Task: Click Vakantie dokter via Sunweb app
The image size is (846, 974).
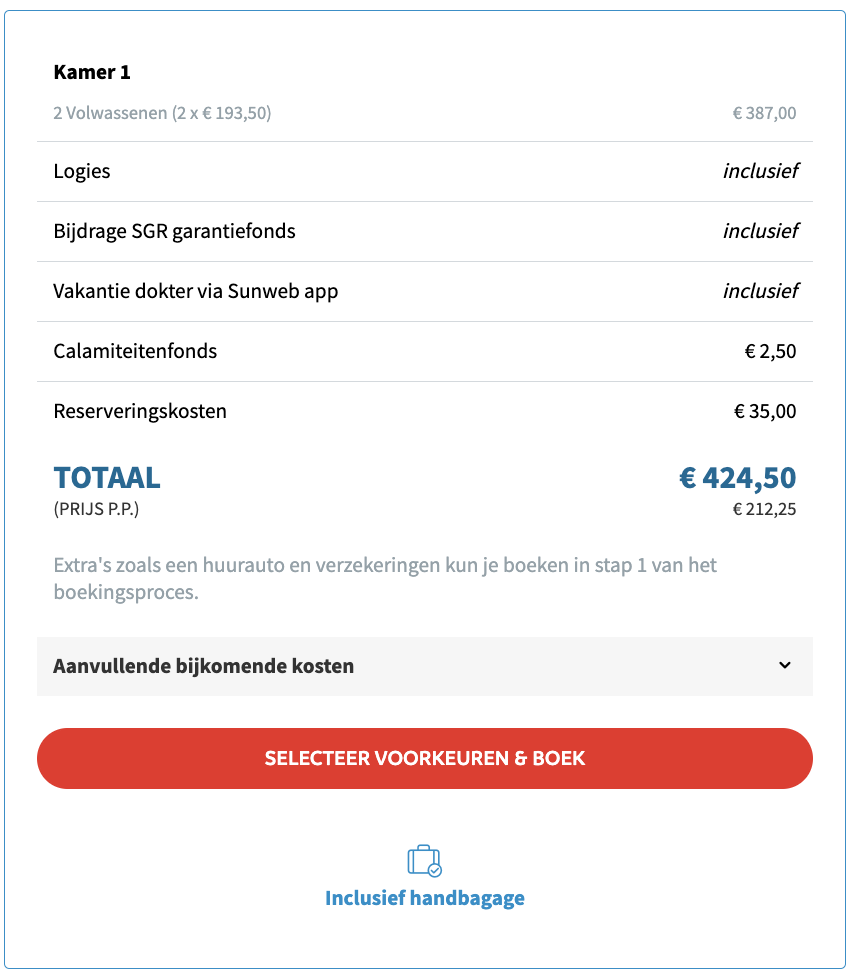Action: 196,291
